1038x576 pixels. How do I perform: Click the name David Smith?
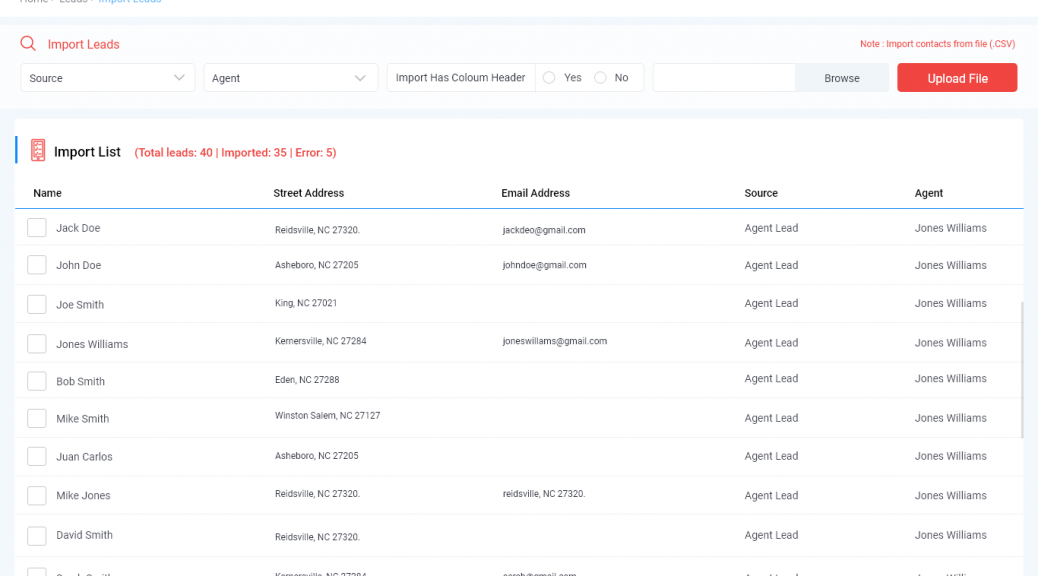84,535
